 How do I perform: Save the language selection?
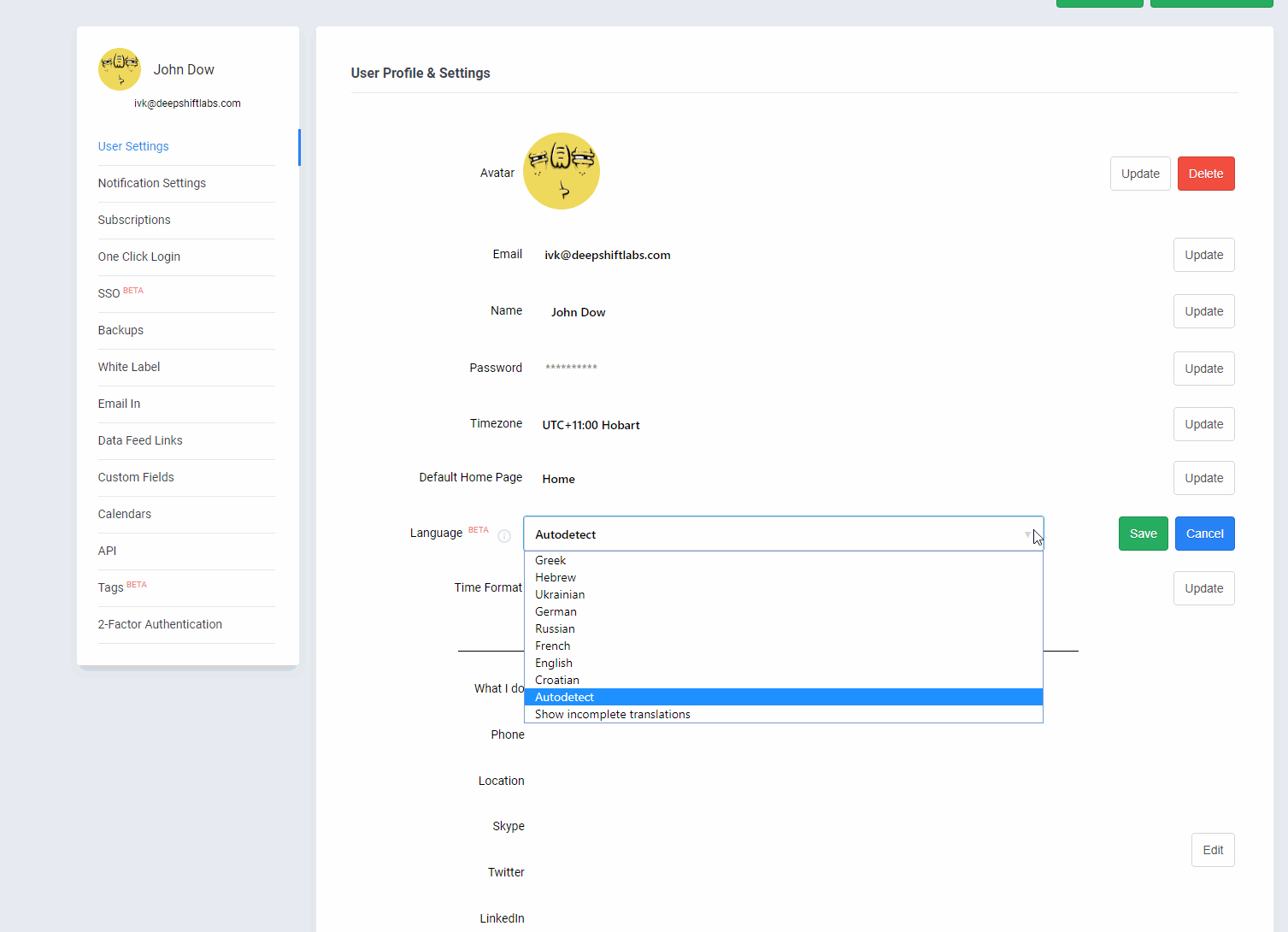pos(1143,534)
